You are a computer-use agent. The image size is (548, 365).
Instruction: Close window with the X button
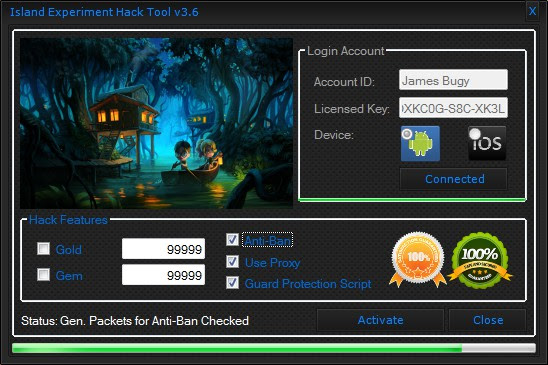(532, 11)
